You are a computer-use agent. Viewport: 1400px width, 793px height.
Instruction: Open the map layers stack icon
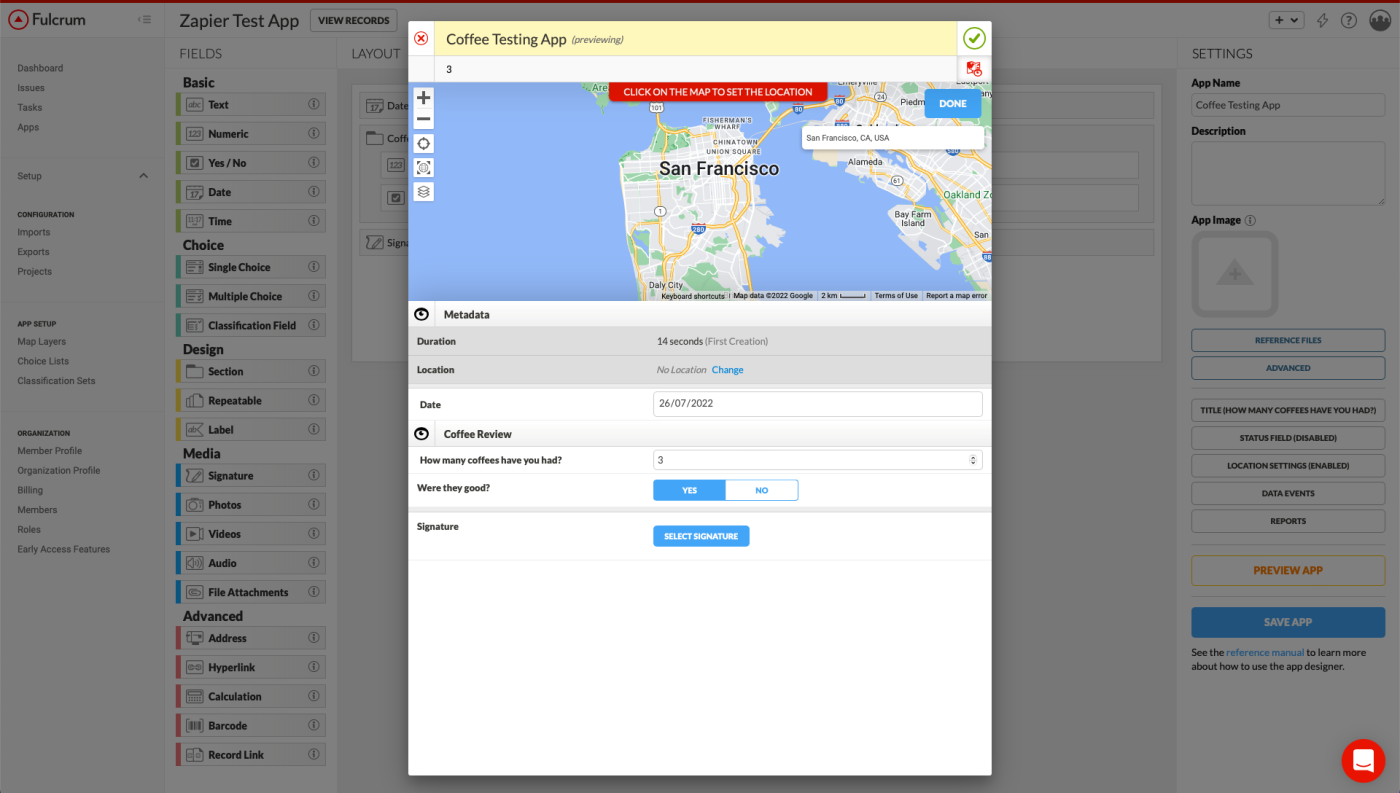click(x=424, y=191)
